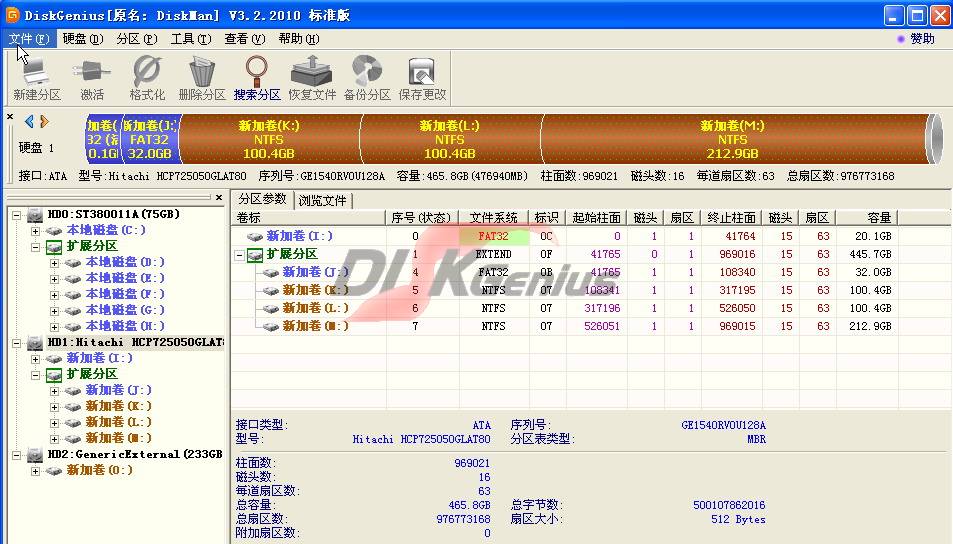Click the 终止柱面 column header

[732, 218]
